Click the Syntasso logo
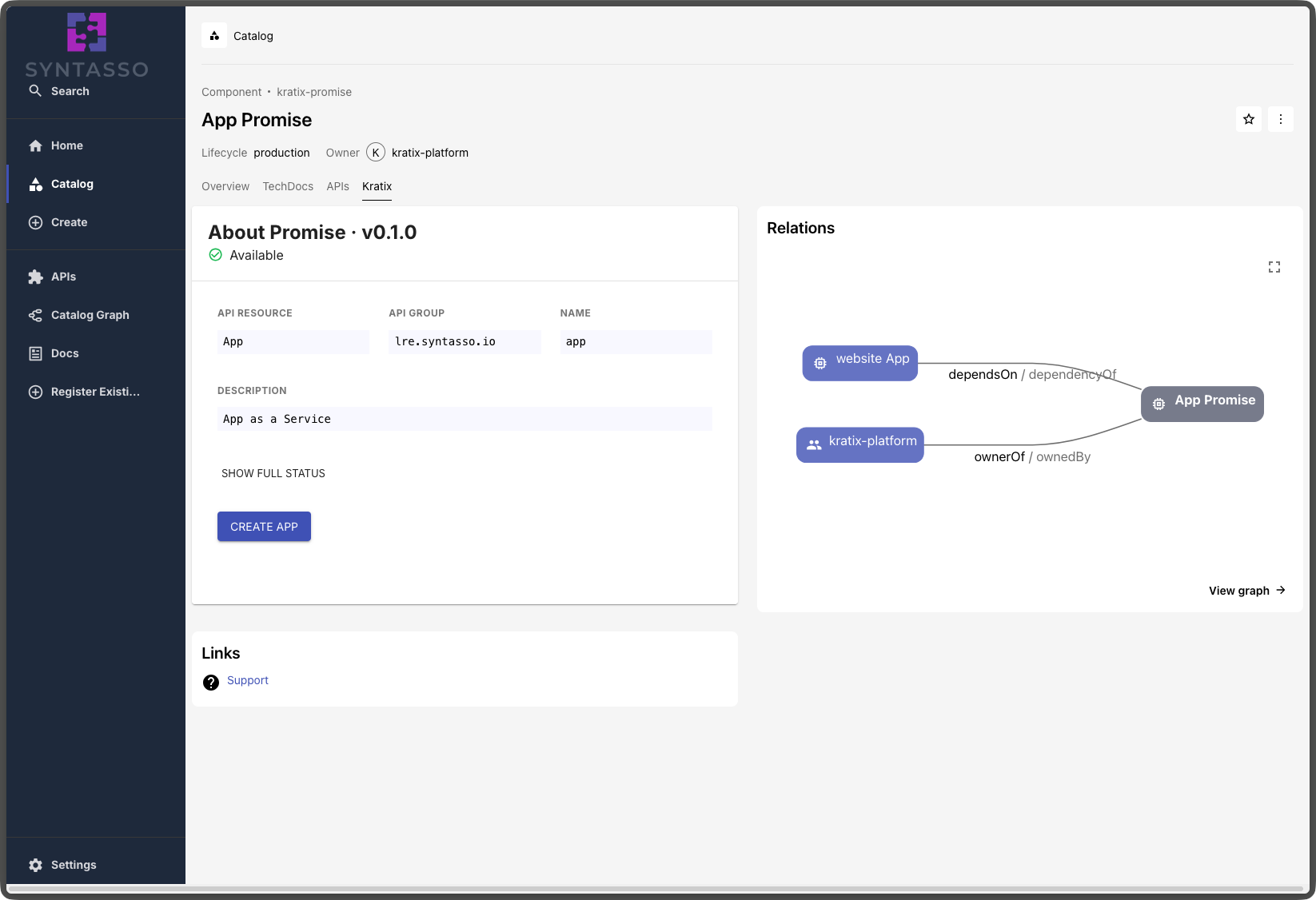Image resolution: width=1316 pixels, height=900 pixels. [x=86, y=46]
